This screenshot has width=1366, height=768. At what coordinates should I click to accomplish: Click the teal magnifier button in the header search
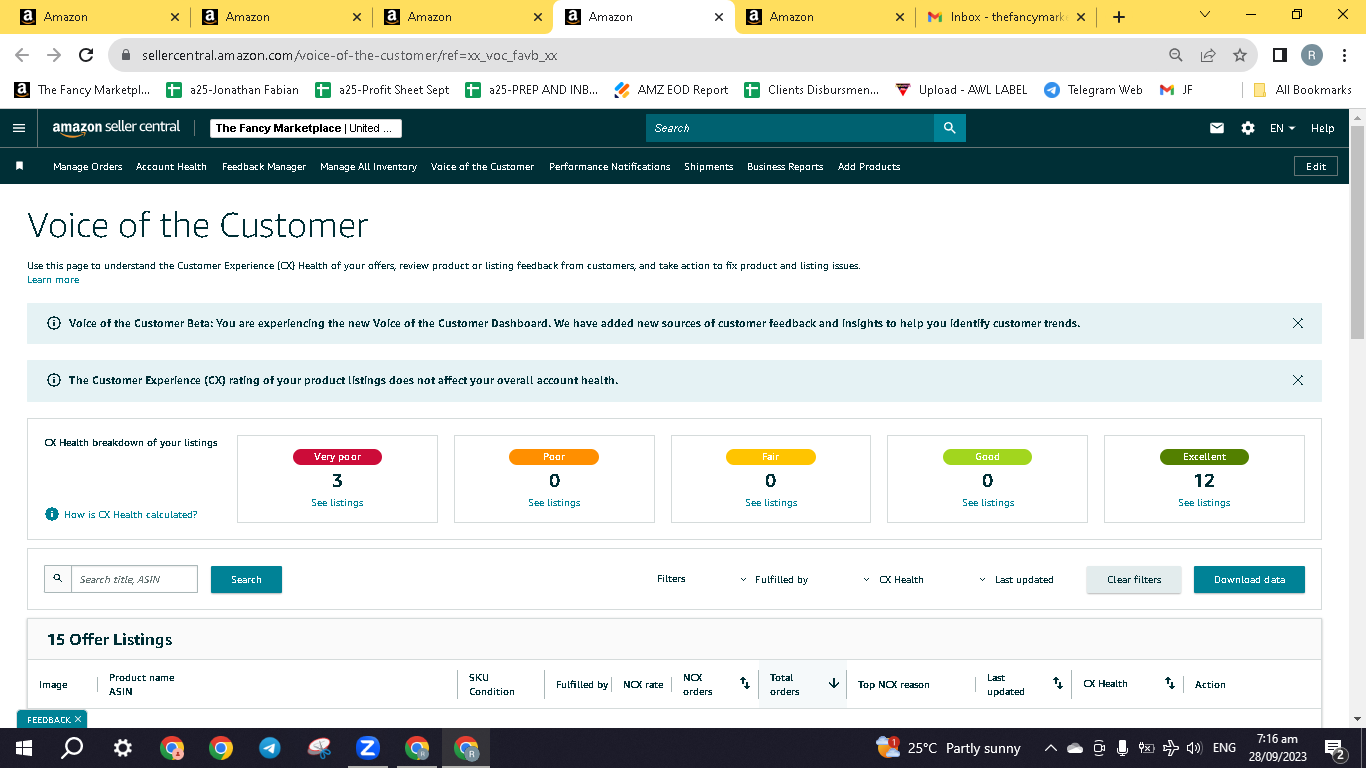[x=949, y=128]
